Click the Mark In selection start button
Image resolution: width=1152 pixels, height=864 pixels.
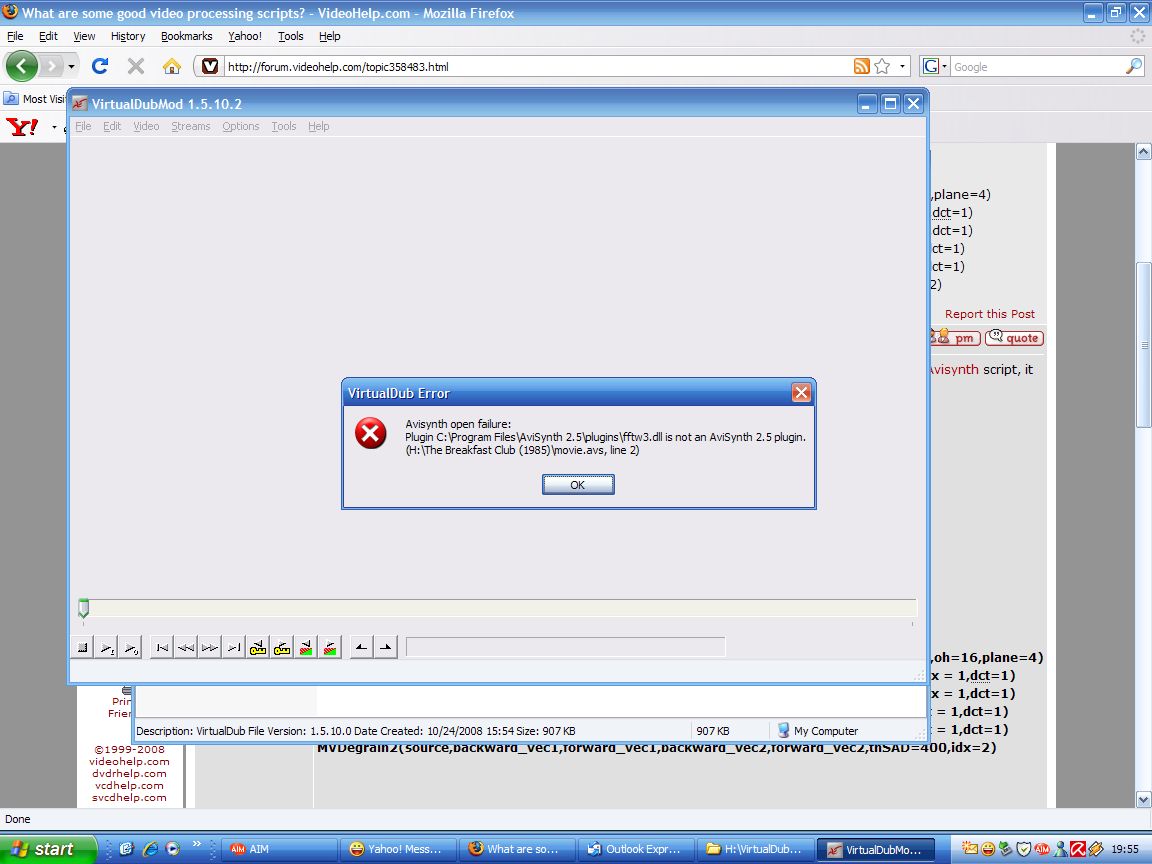click(361, 647)
